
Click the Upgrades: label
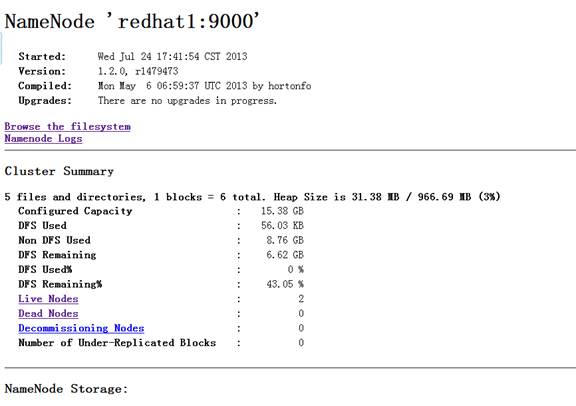45,101
